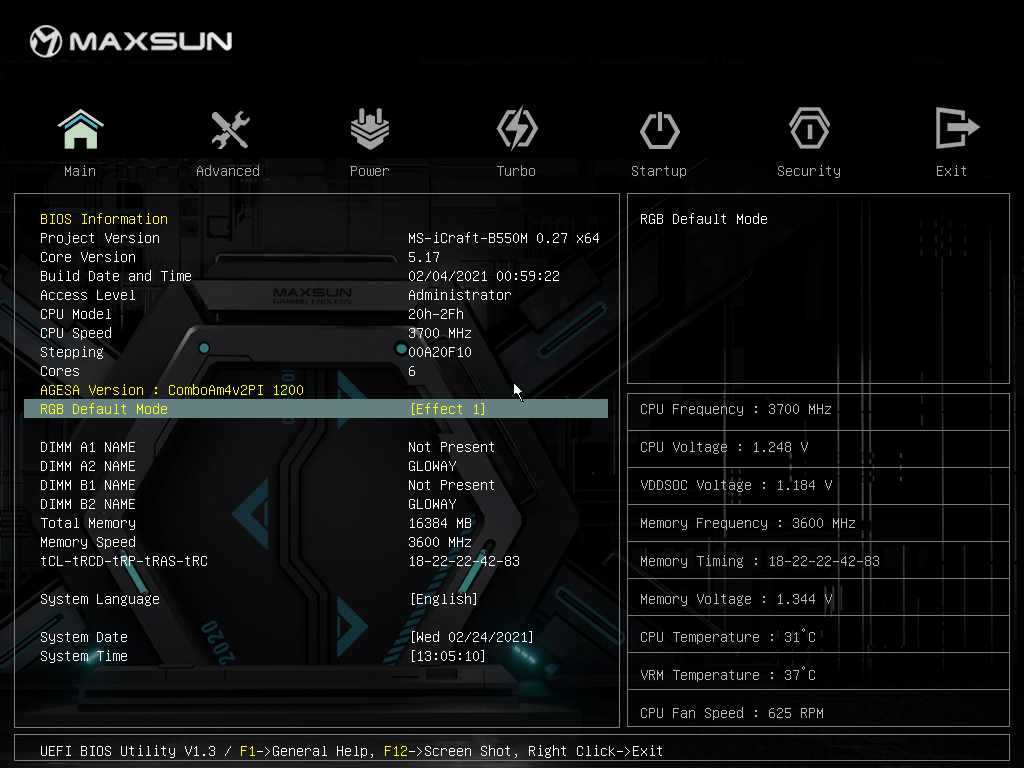Switch to the Main tab label
The width and height of the screenshot is (1024, 768).
80,171
